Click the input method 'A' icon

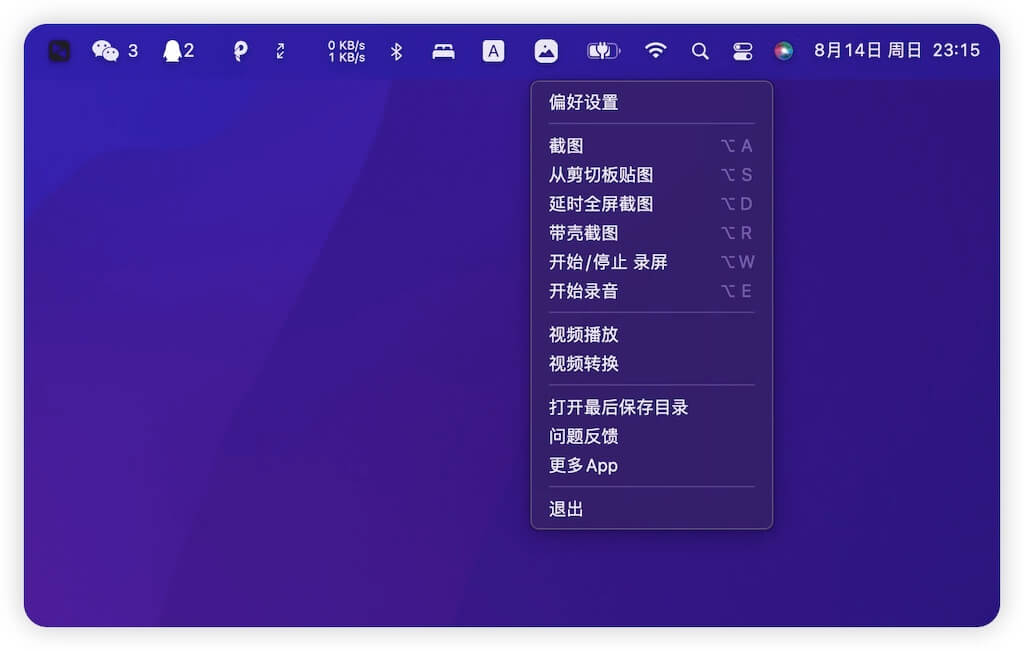[x=494, y=51]
